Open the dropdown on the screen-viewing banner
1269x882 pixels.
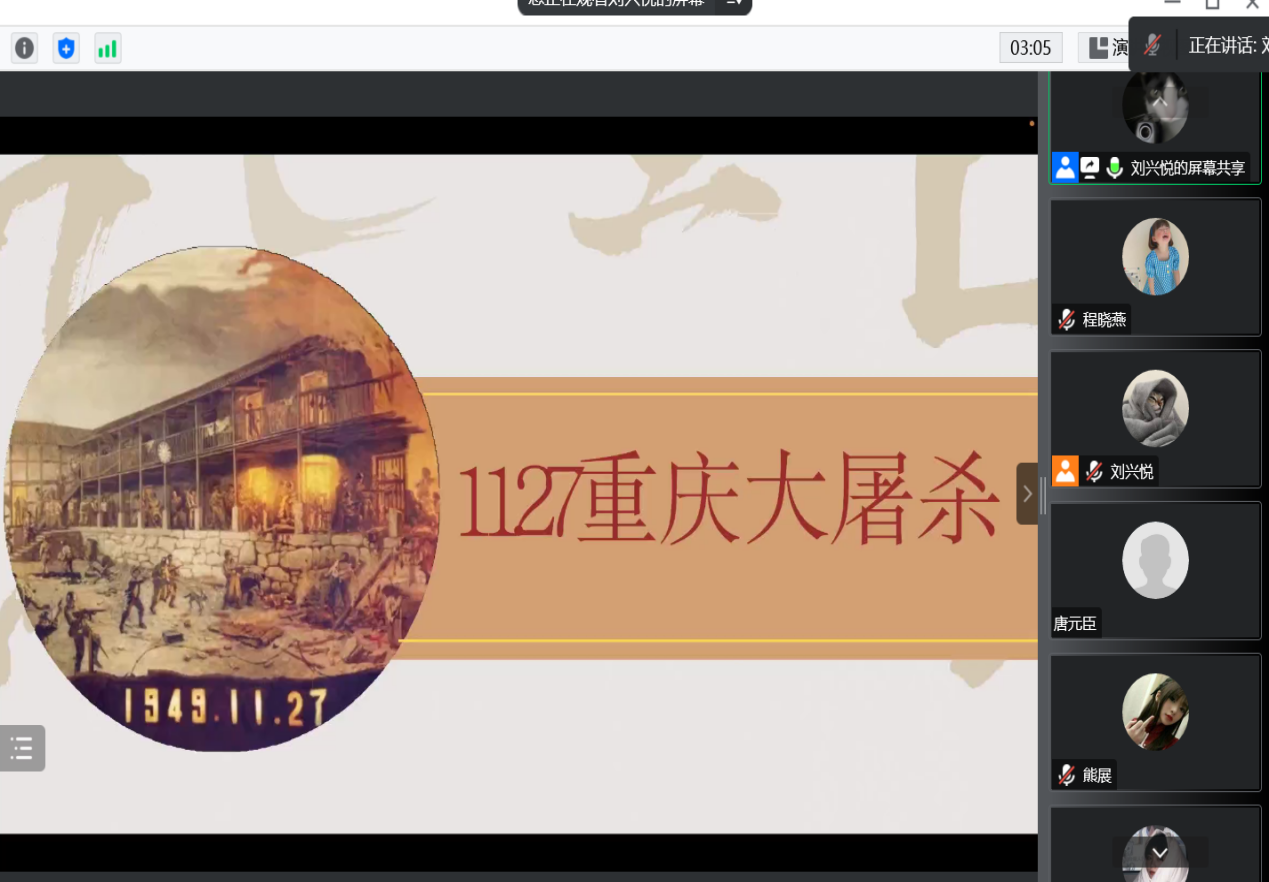click(734, 3)
